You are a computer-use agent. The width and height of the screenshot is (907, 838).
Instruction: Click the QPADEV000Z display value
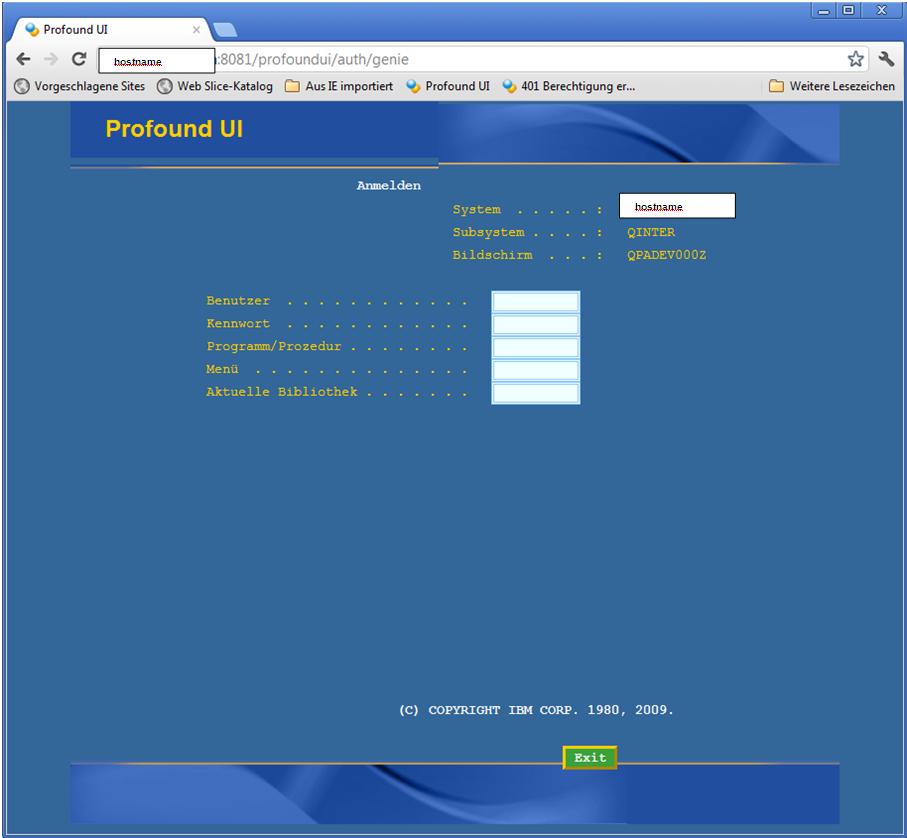pyautogui.click(x=666, y=255)
